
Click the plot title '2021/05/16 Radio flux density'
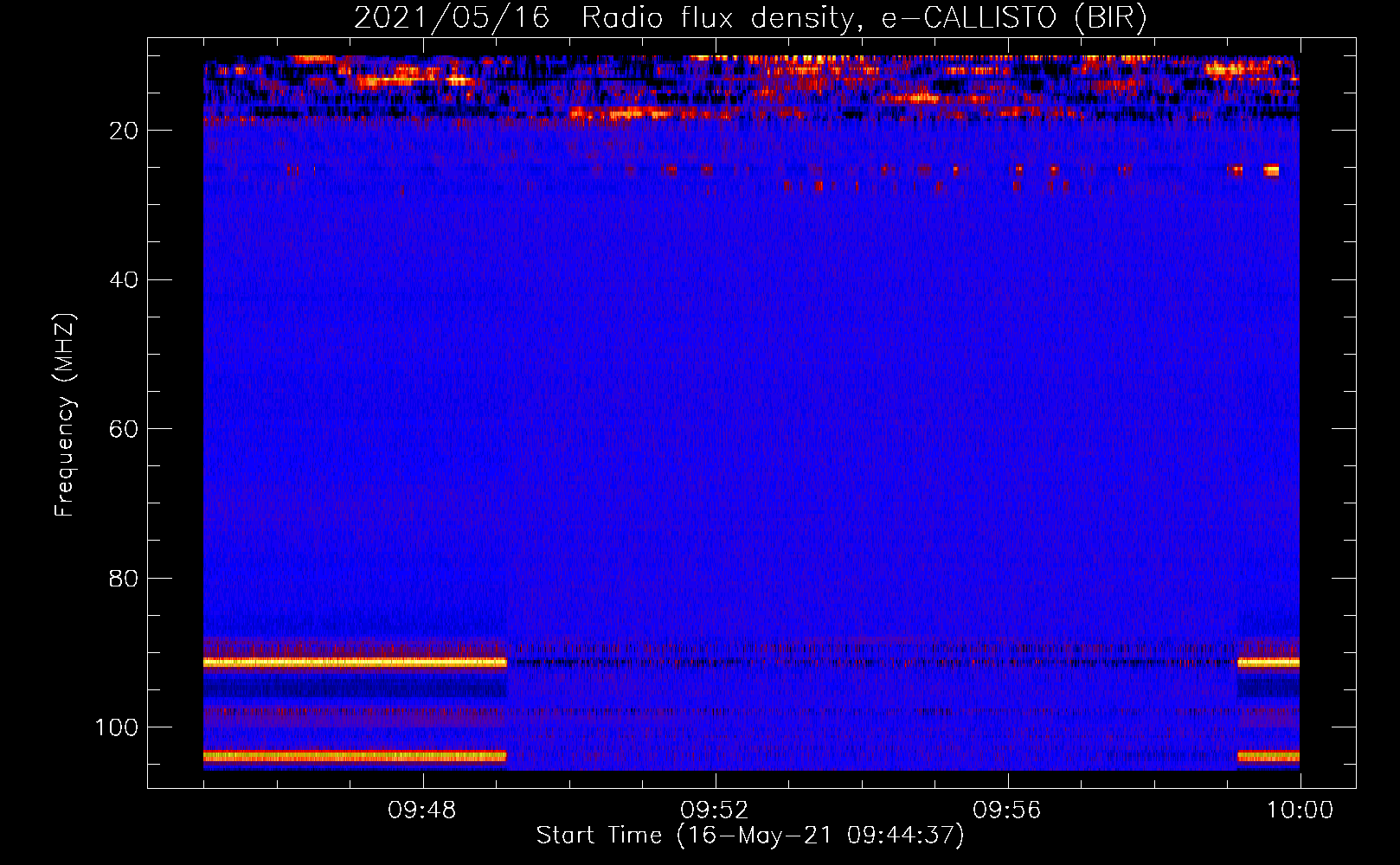pyautogui.click(x=605, y=17)
